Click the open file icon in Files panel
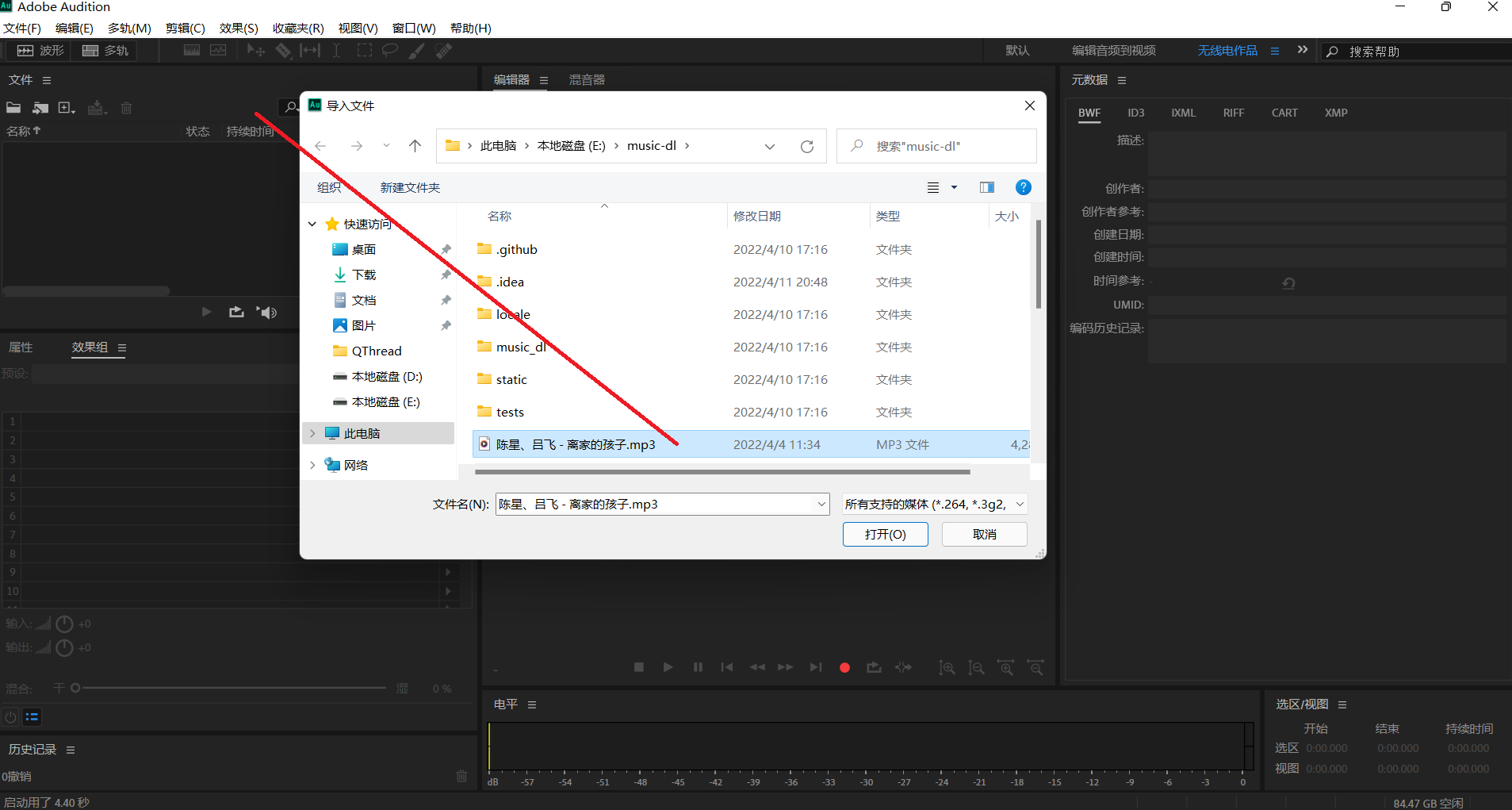Image resolution: width=1512 pixels, height=810 pixels. point(13,108)
